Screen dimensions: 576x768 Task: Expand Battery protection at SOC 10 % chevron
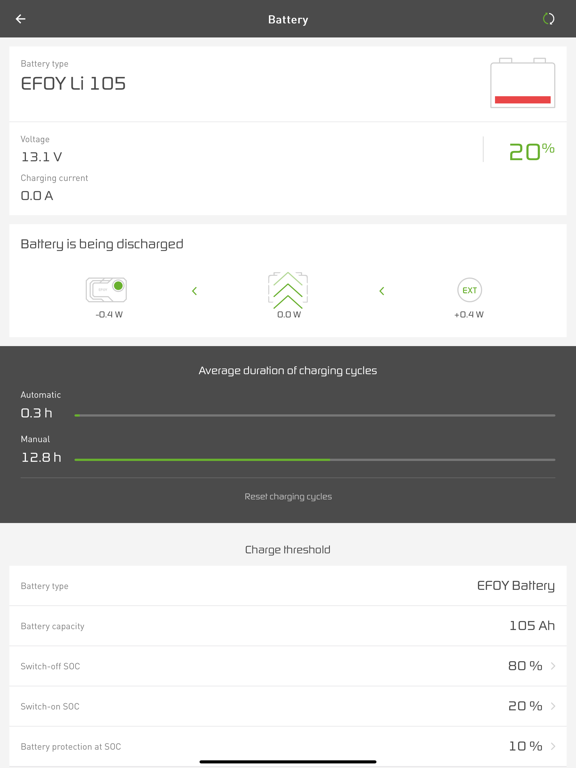pos(553,746)
